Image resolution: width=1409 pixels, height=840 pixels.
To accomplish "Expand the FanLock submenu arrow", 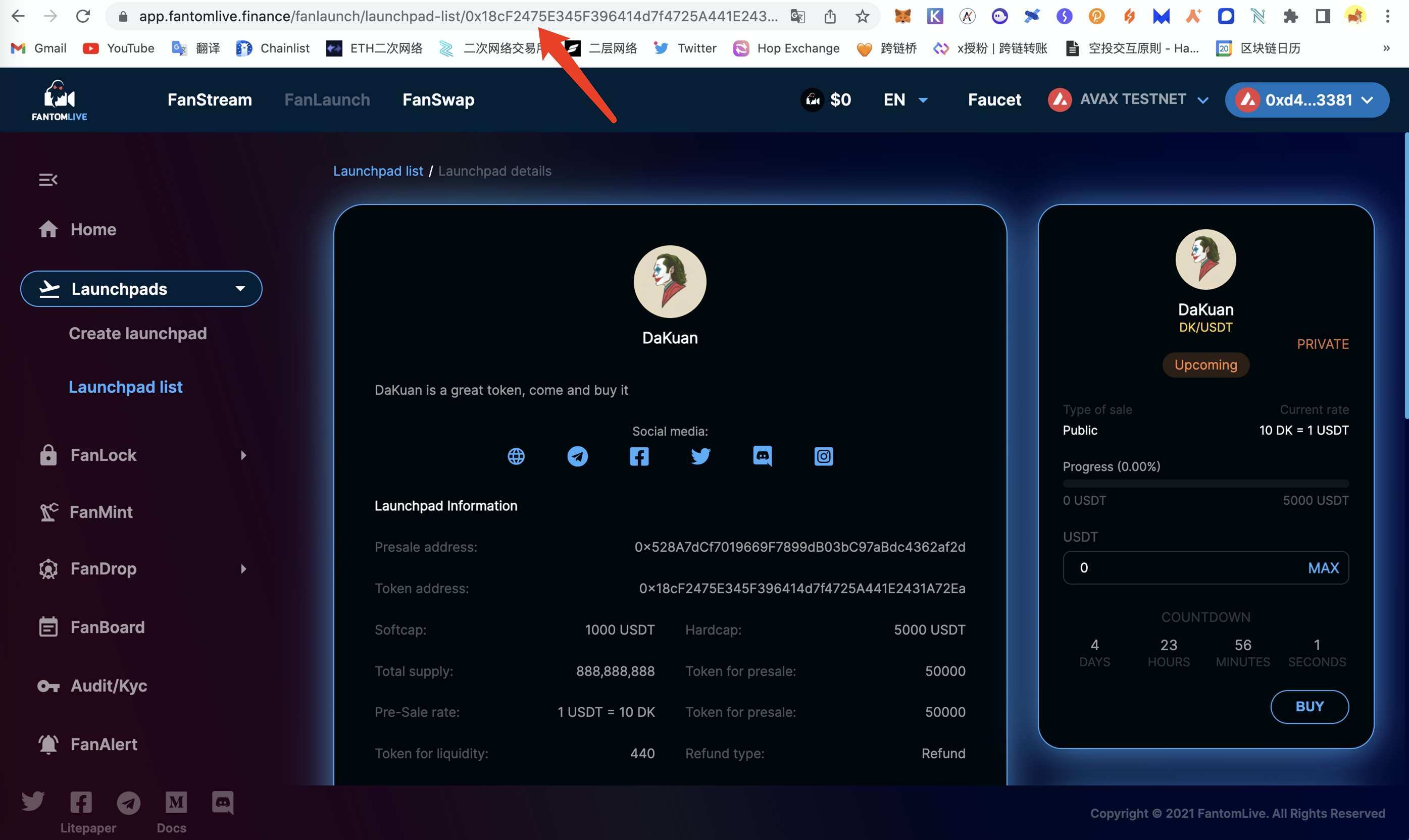I will (x=243, y=455).
